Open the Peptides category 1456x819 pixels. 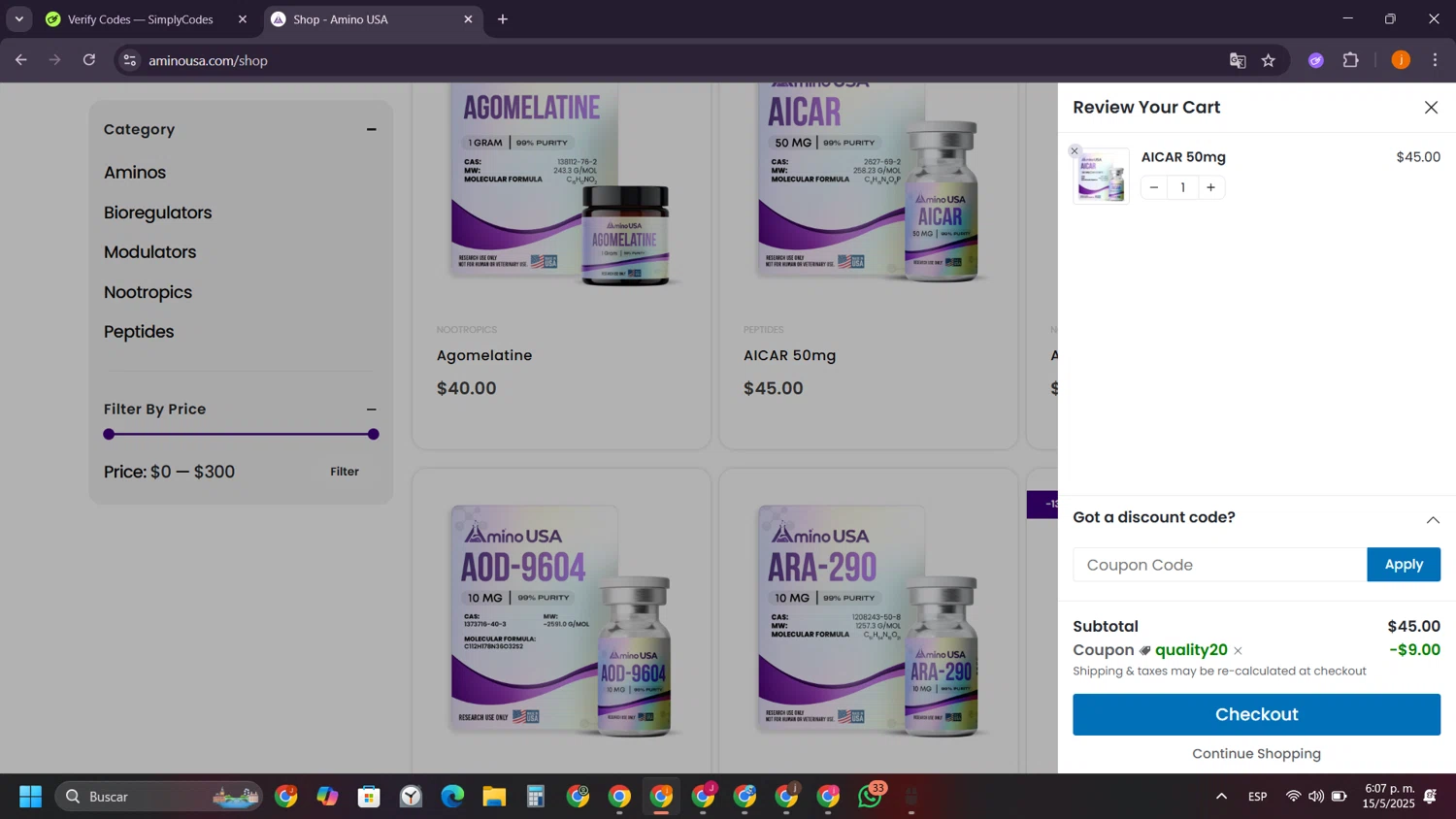(139, 332)
